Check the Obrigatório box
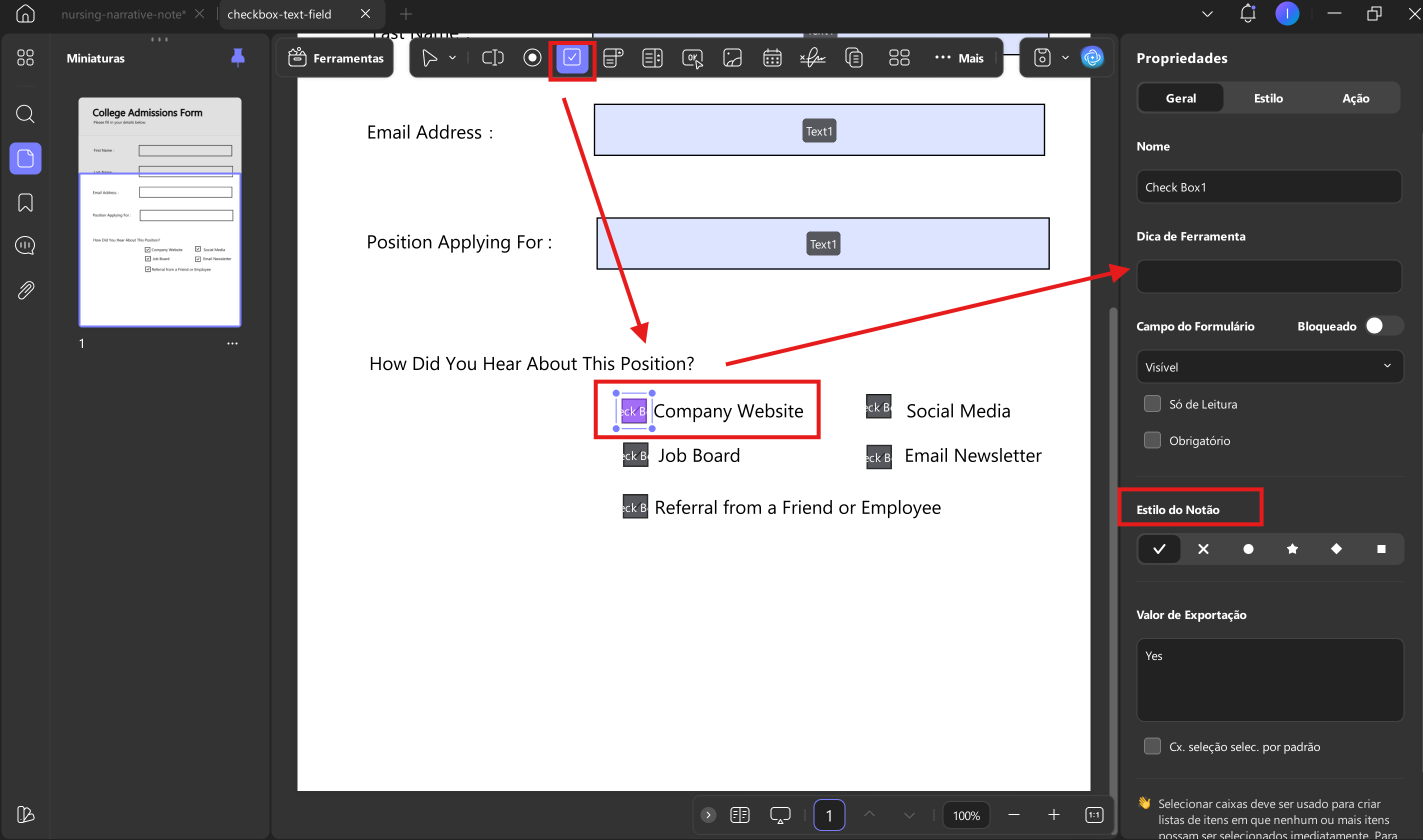The image size is (1423, 840). coord(1152,440)
